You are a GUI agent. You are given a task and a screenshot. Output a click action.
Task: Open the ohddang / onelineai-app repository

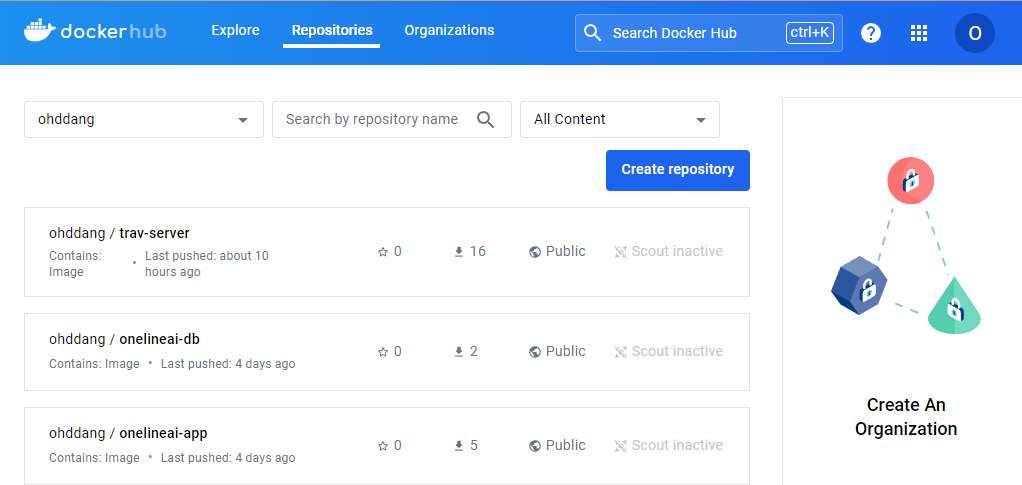pyautogui.click(x=128, y=433)
